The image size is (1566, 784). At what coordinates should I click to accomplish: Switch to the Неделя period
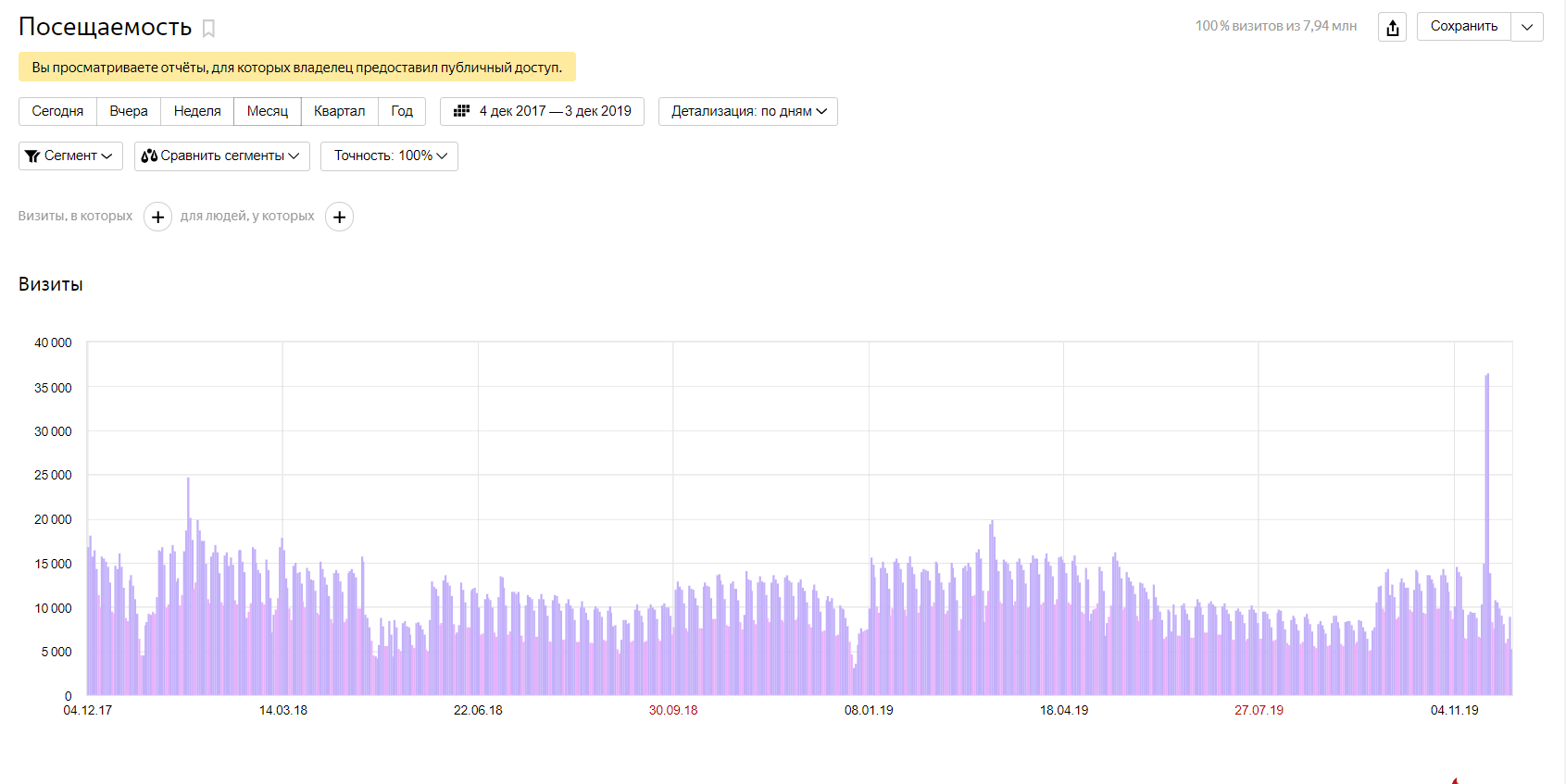(x=197, y=111)
